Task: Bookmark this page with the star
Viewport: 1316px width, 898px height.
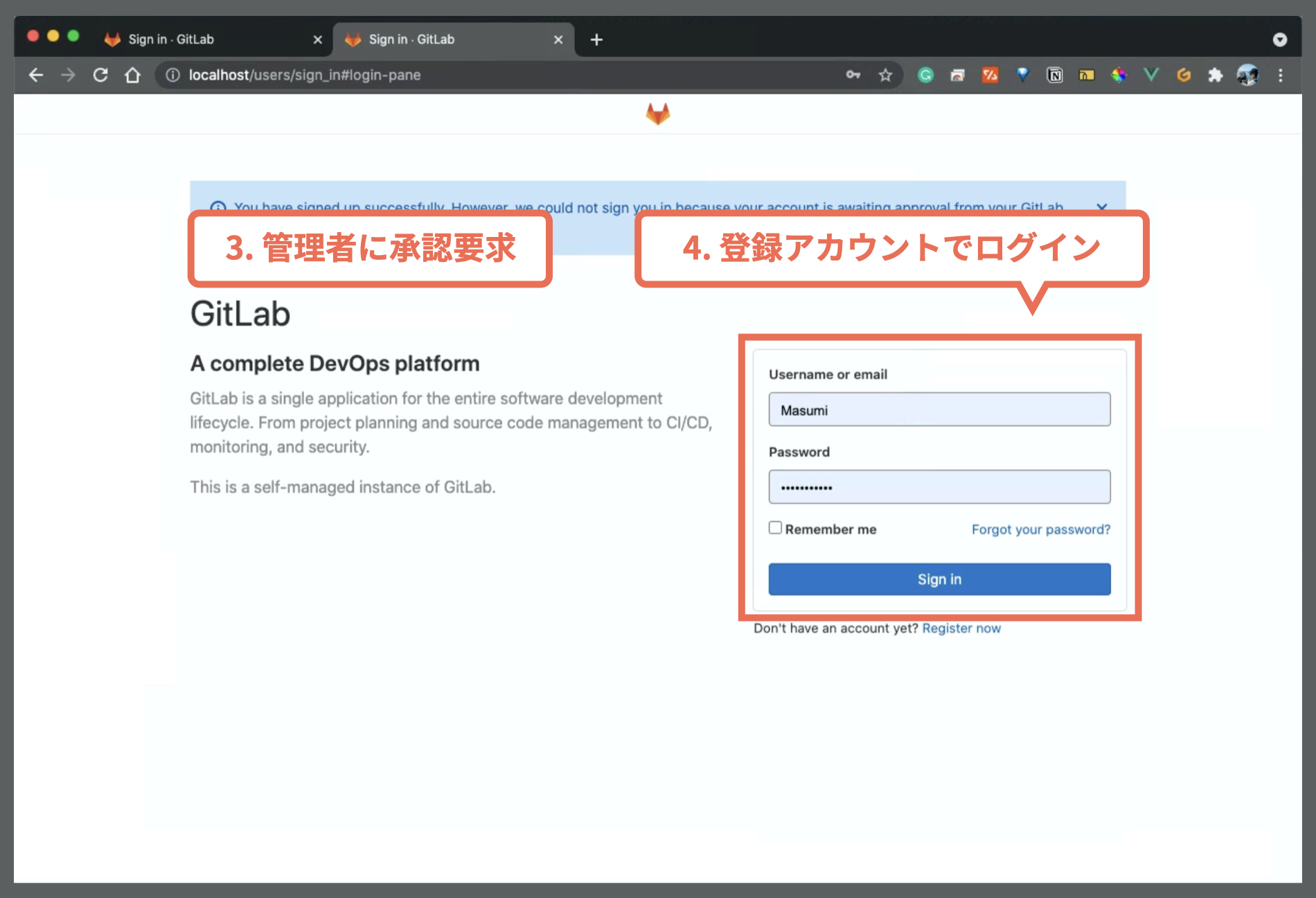Action: [885, 75]
